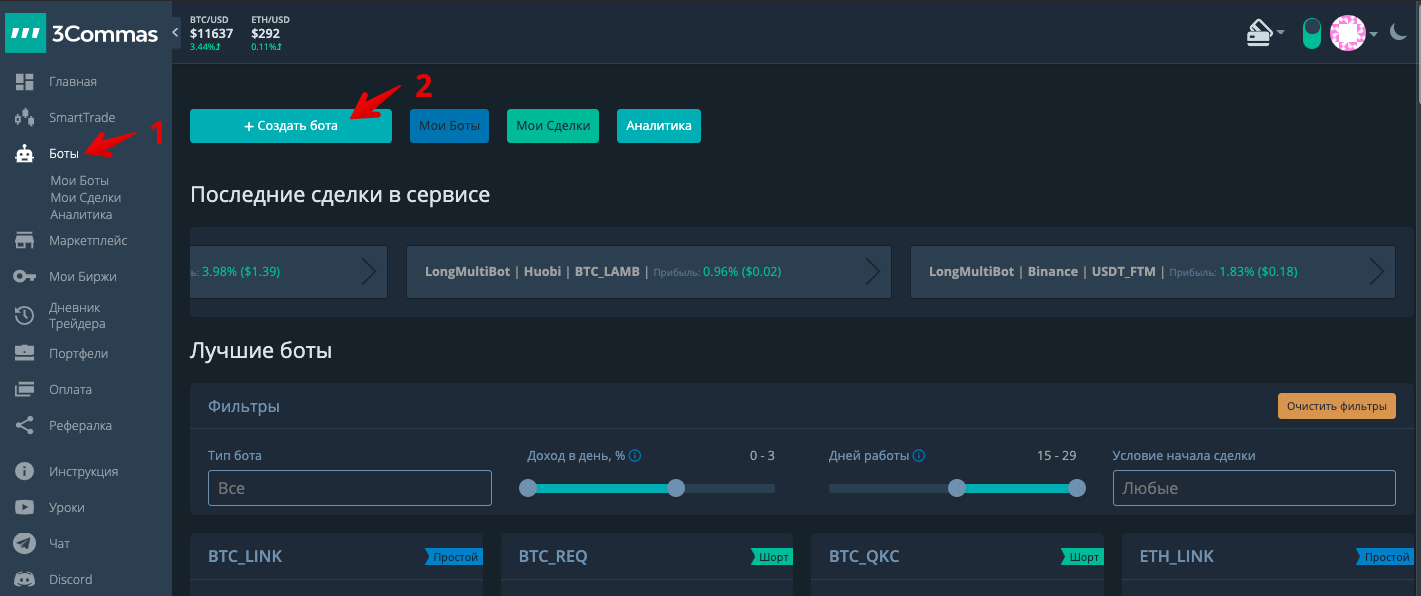Click Простой tag on ETH_LINK card

pos(1386,557)
